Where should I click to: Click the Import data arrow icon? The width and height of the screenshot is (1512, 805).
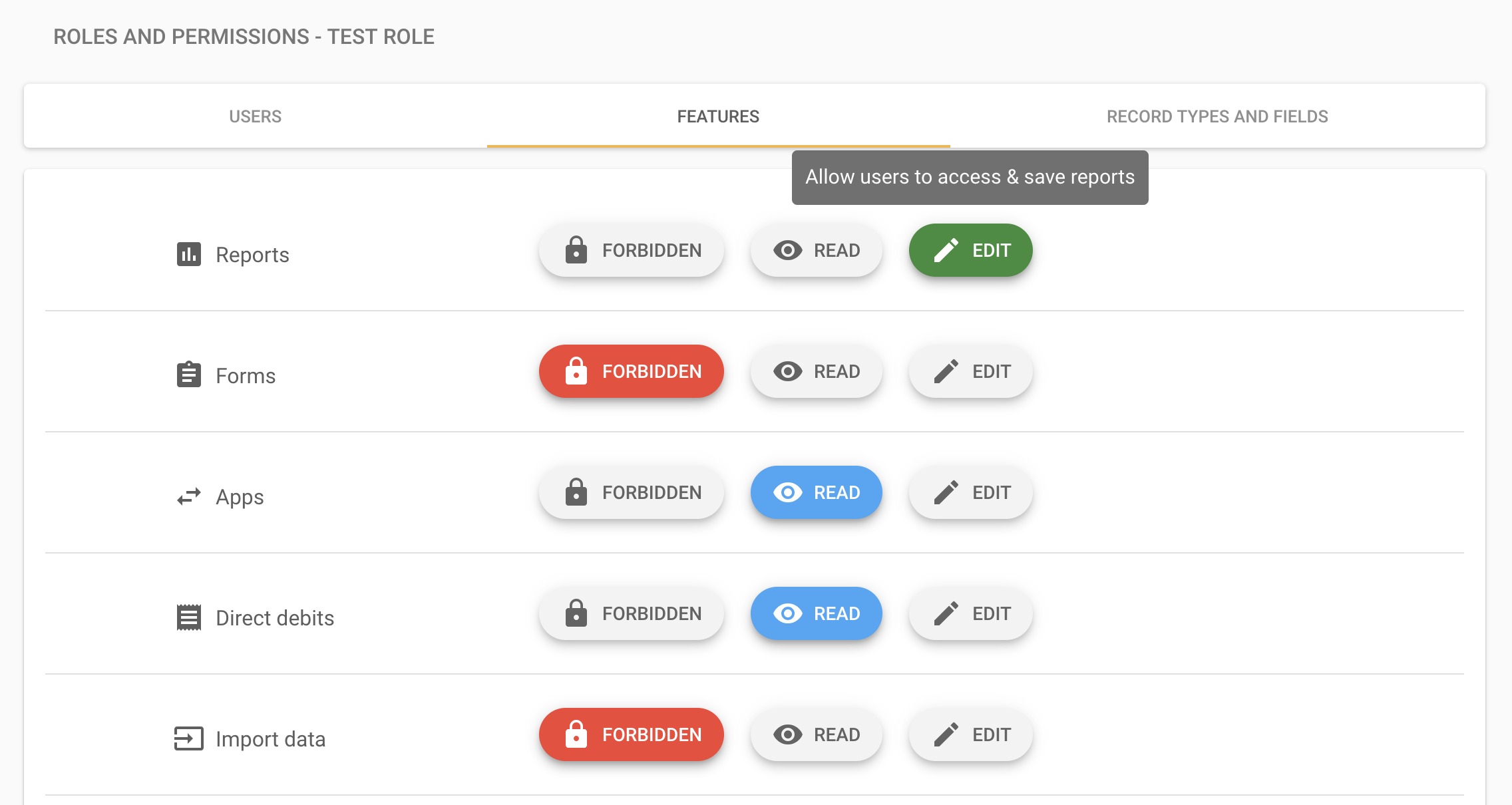click(189, 738)
